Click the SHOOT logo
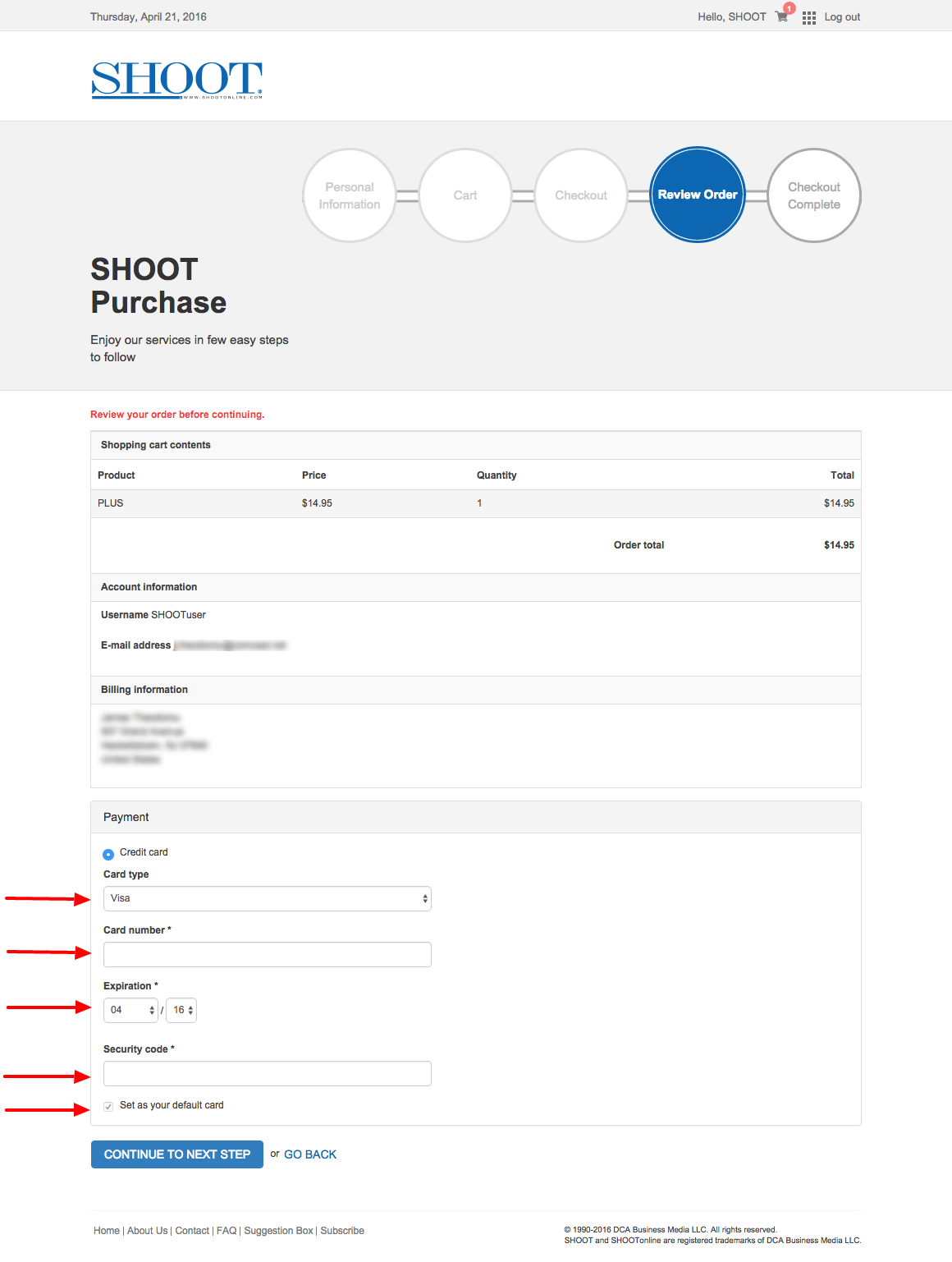Screen dimensions: 952x1262 click(177, 80)
